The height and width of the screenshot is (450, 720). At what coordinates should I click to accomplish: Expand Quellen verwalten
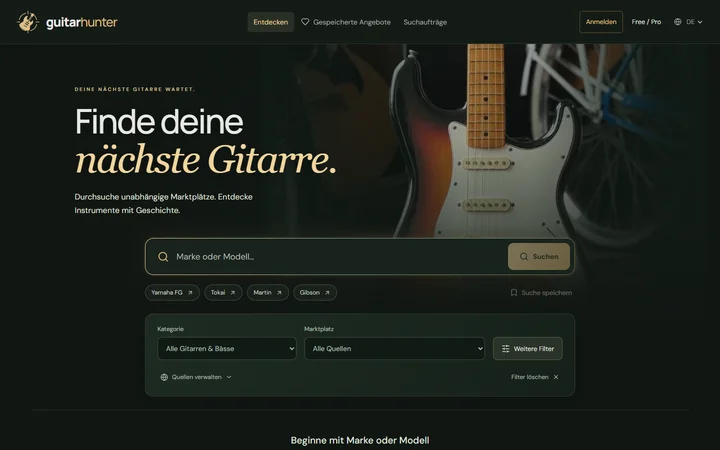tap(196, 377)
